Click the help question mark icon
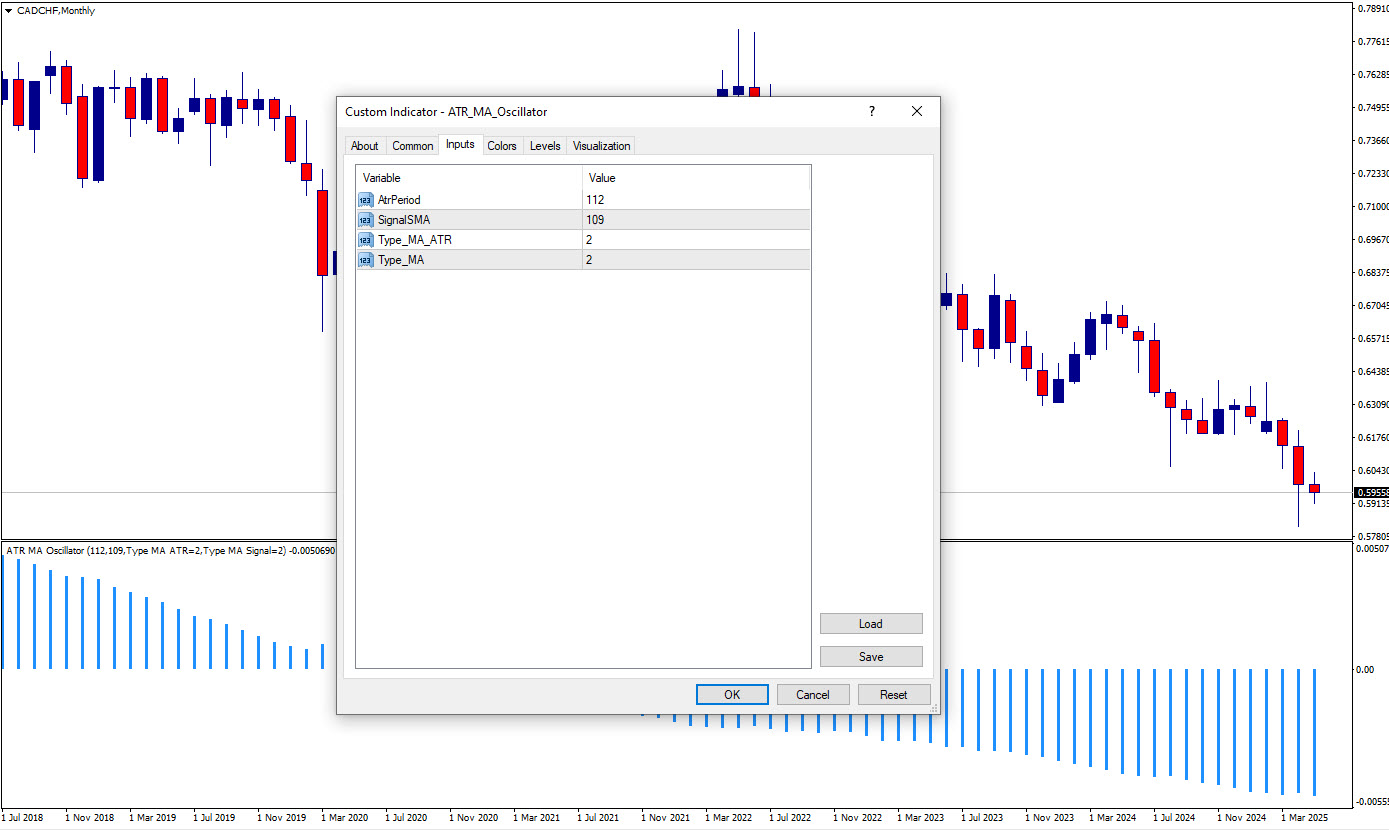The width and height of the screenshot is (1389, 830). (x=871, y=112)
